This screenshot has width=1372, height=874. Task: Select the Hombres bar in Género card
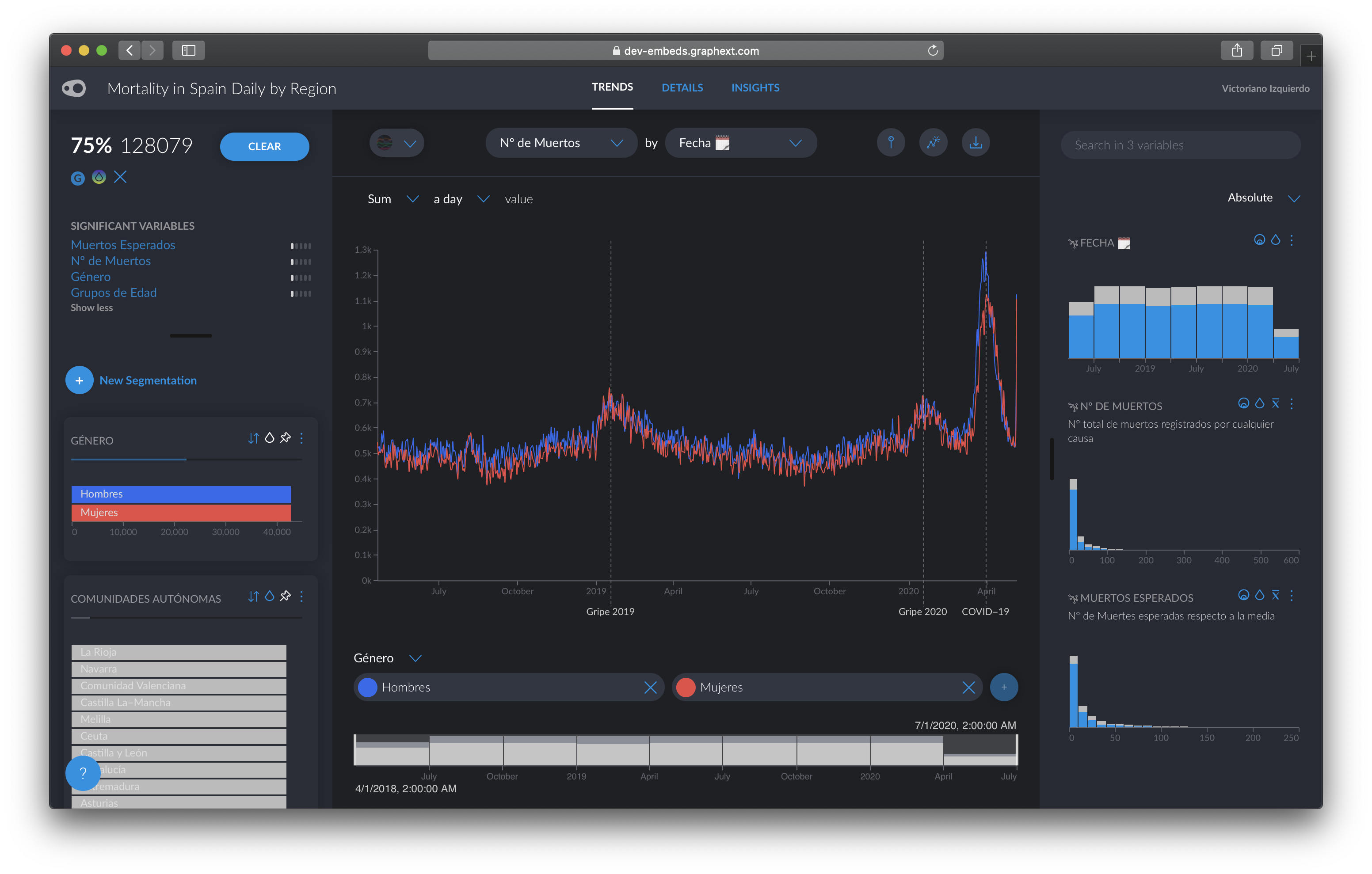click(x=181, y=494)
